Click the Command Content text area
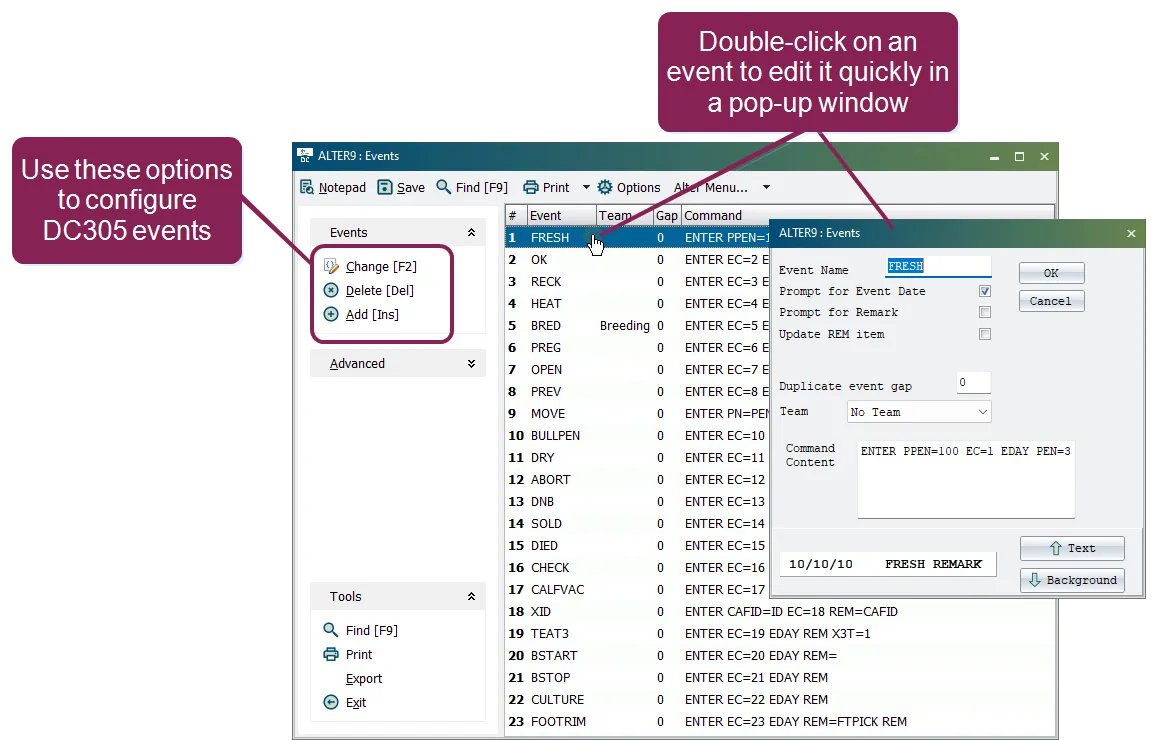This screenshot has width=1158, height=740. (966, 479)
